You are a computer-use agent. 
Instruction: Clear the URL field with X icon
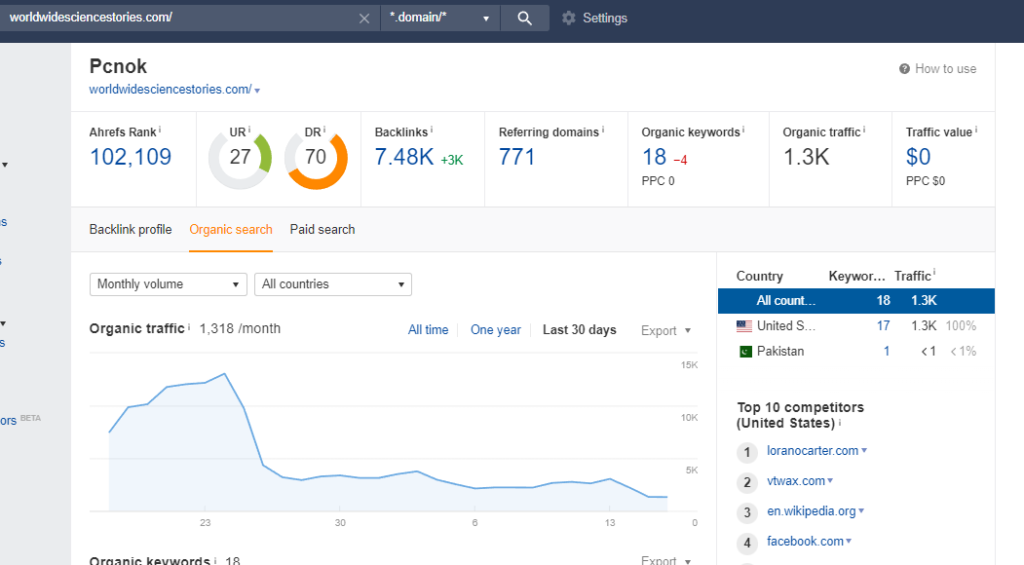point(364,19)
